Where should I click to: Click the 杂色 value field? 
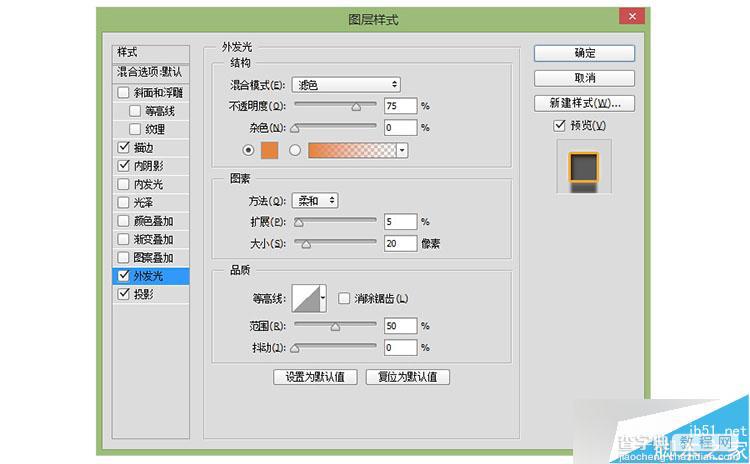pyautogui.click(x=400, y=128)
